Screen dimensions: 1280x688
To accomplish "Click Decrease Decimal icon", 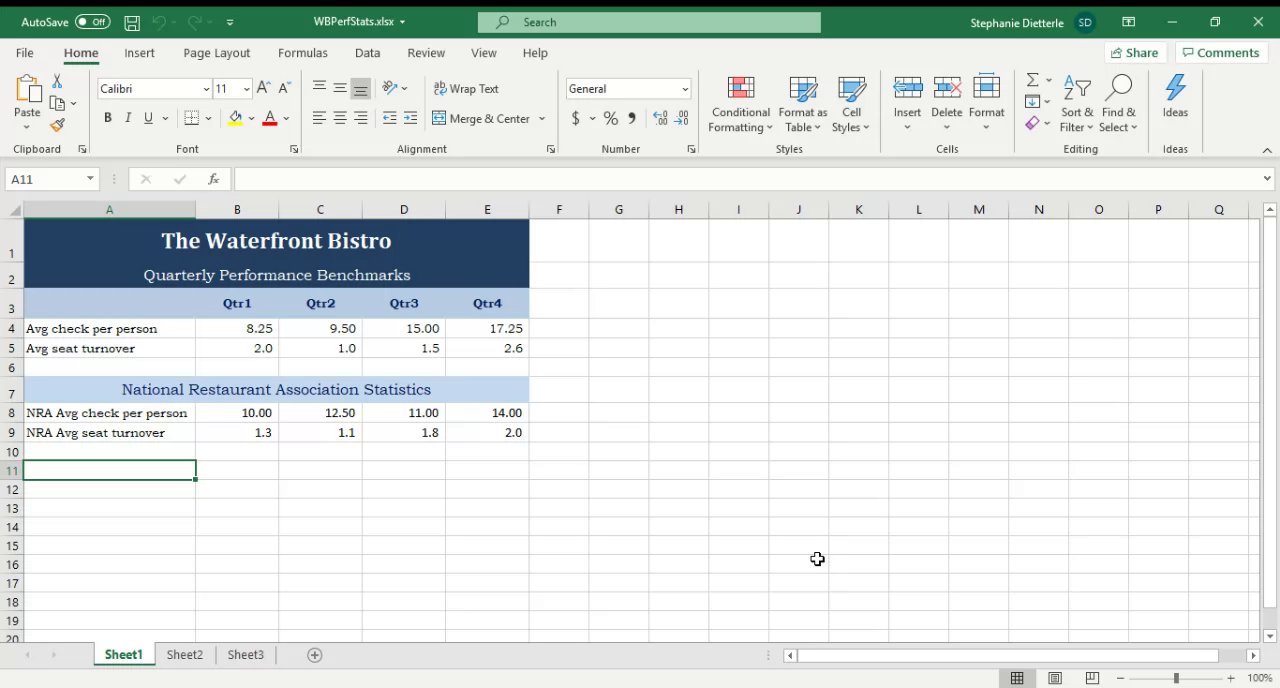I will [x=682, y=118].
